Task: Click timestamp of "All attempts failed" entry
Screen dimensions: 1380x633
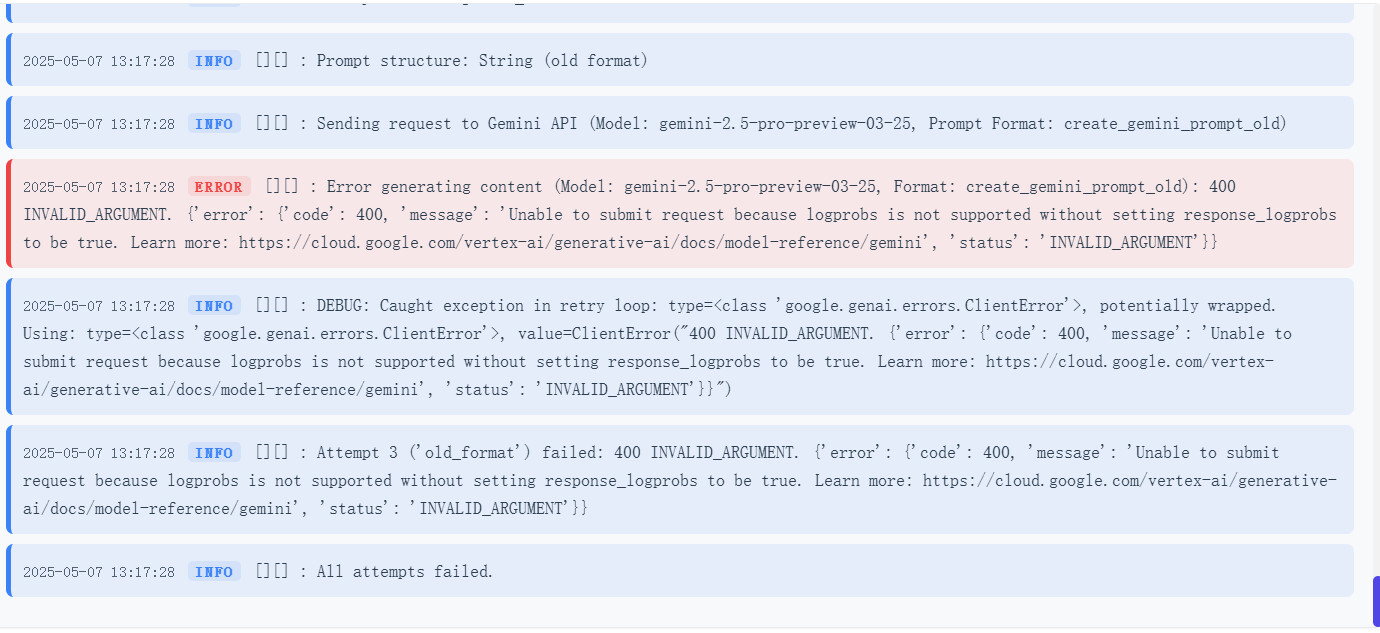Action: coord(99,572)
